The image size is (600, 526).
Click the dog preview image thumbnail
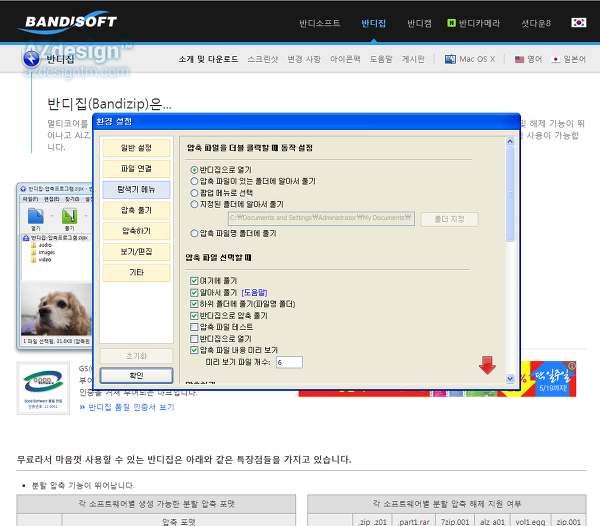pos(56,309)
